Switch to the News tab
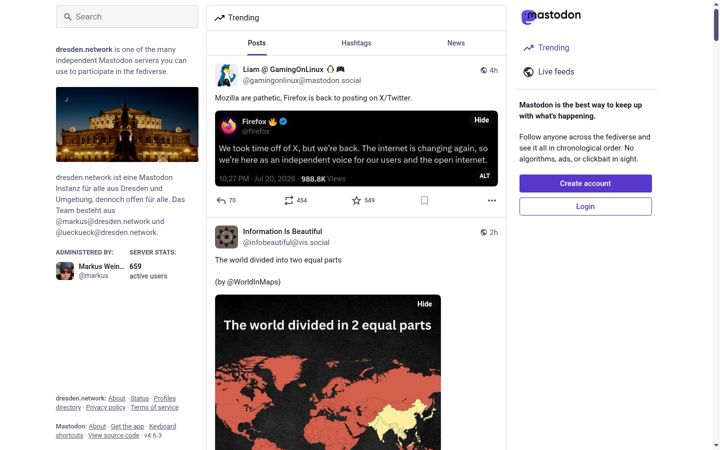720x450 pixels. pos(456,43)
